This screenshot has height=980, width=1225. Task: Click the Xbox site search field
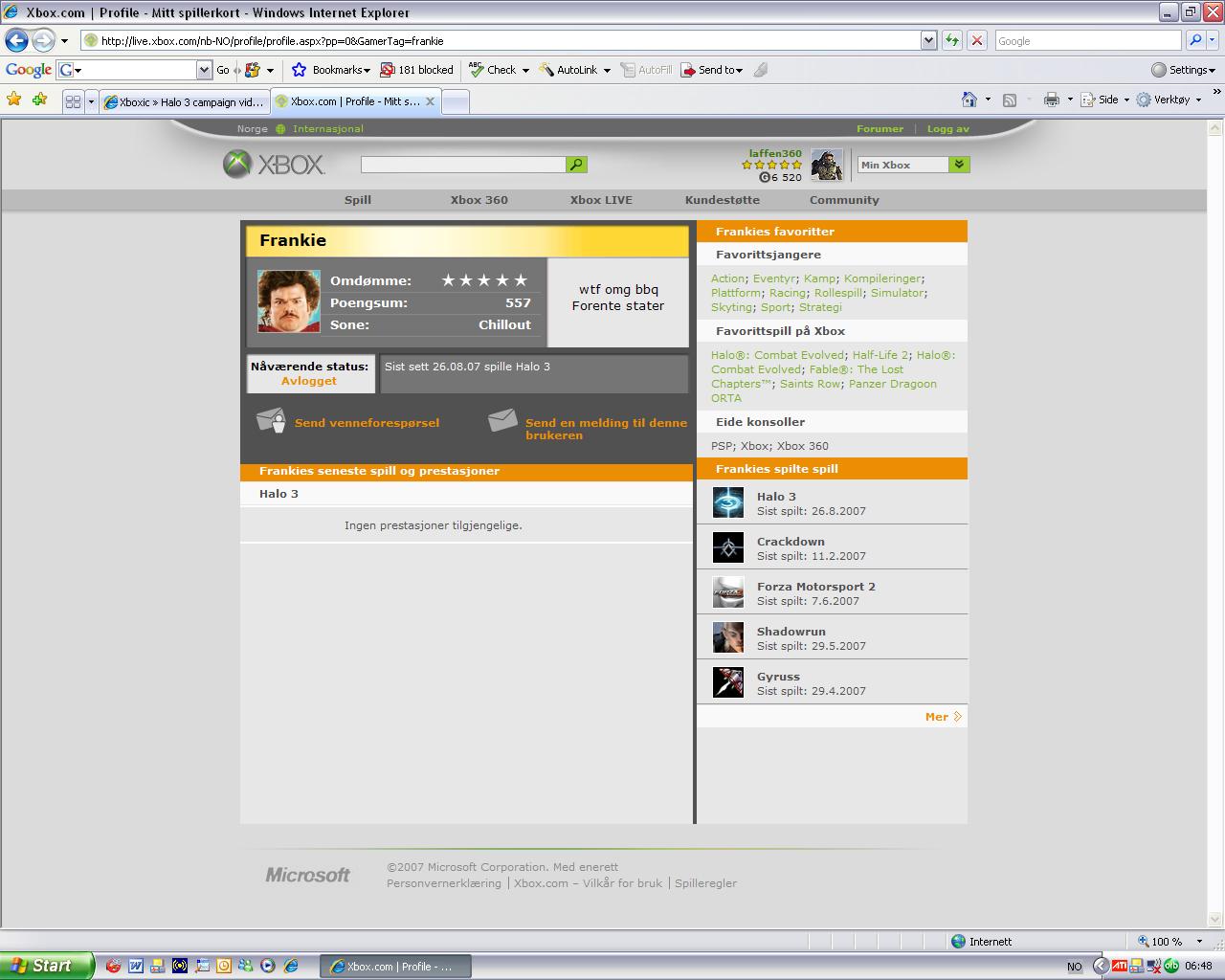(x=463, y=165)
